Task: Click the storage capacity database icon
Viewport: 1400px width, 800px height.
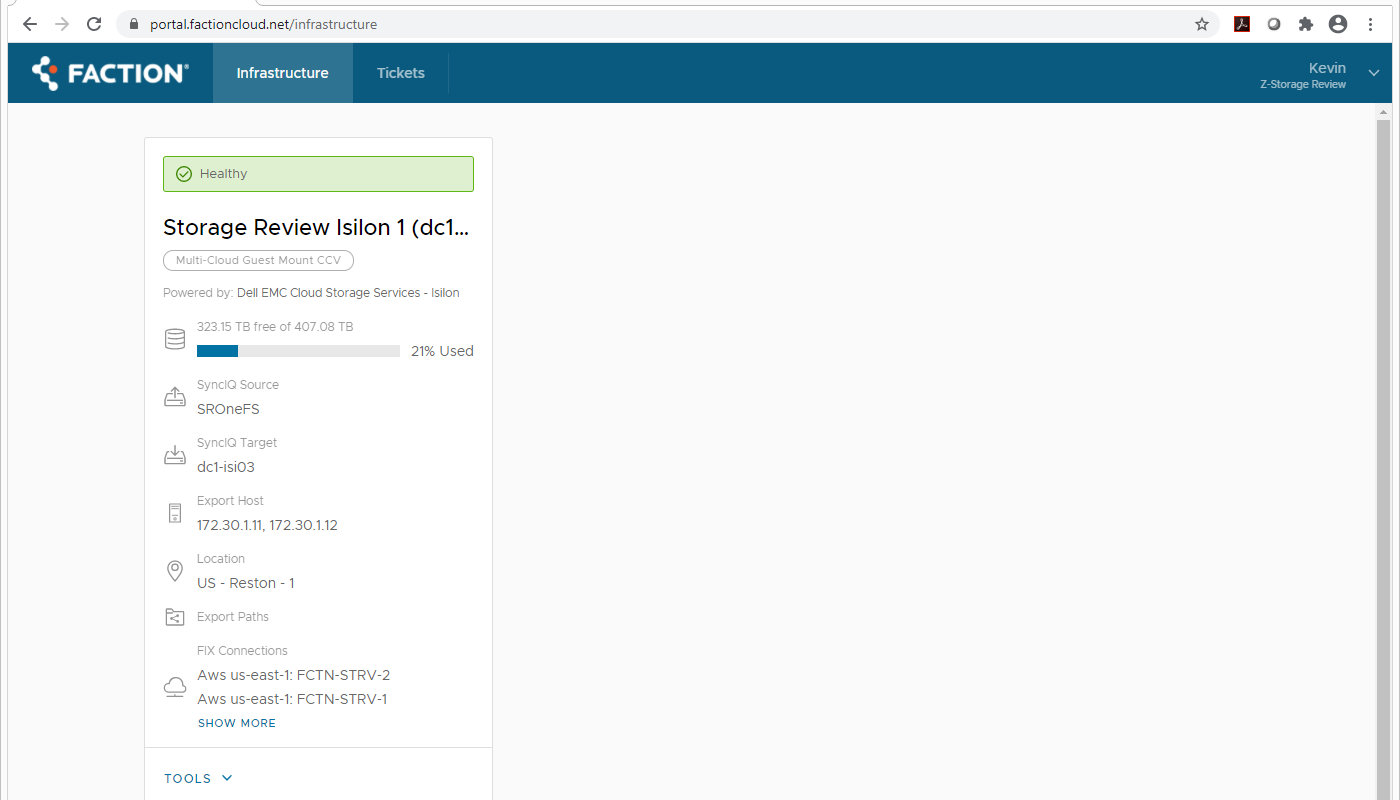Action: coord(175,340)
